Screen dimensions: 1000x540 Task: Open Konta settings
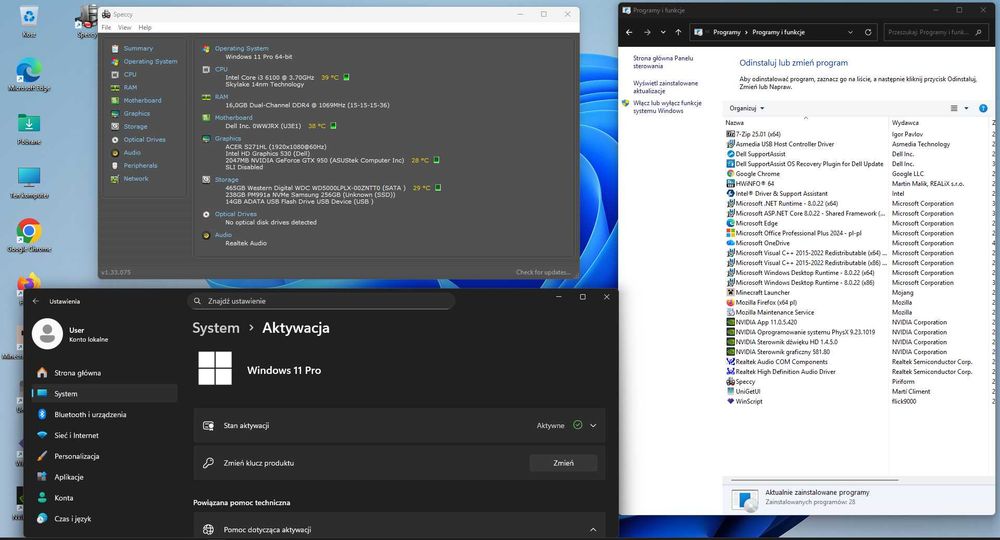coord(104,498)
